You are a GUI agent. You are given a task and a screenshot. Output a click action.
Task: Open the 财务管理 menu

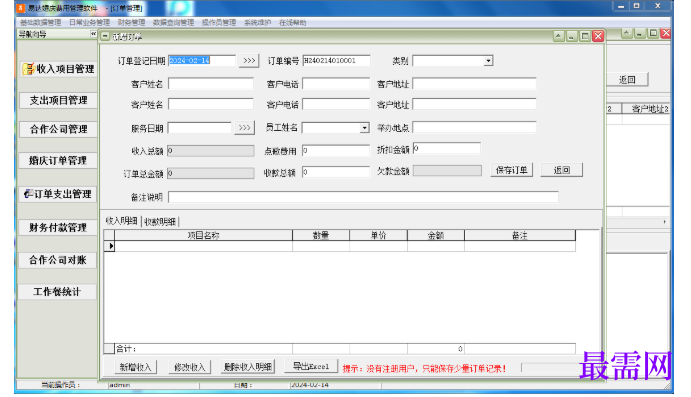tap(131, 22)
